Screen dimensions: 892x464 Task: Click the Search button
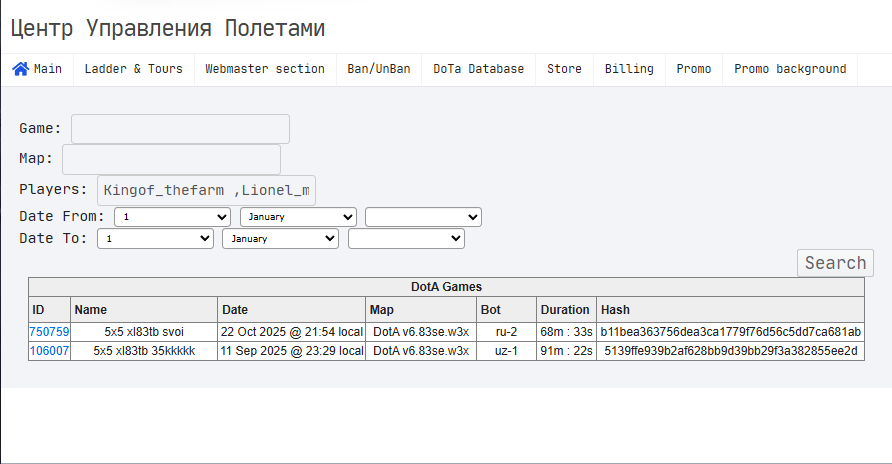pyautogui.click(x=835, y=263)
